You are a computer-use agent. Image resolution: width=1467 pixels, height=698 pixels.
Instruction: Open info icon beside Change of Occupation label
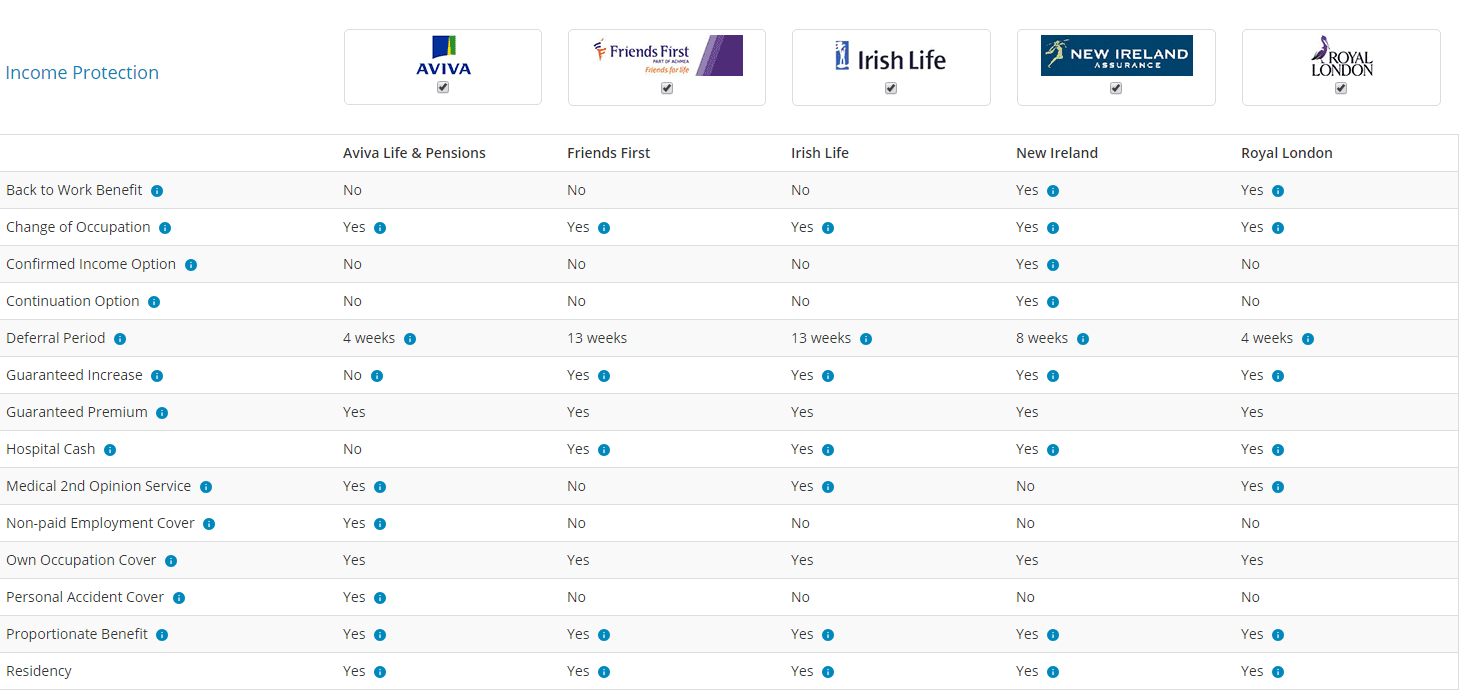(x=165, y=228)
